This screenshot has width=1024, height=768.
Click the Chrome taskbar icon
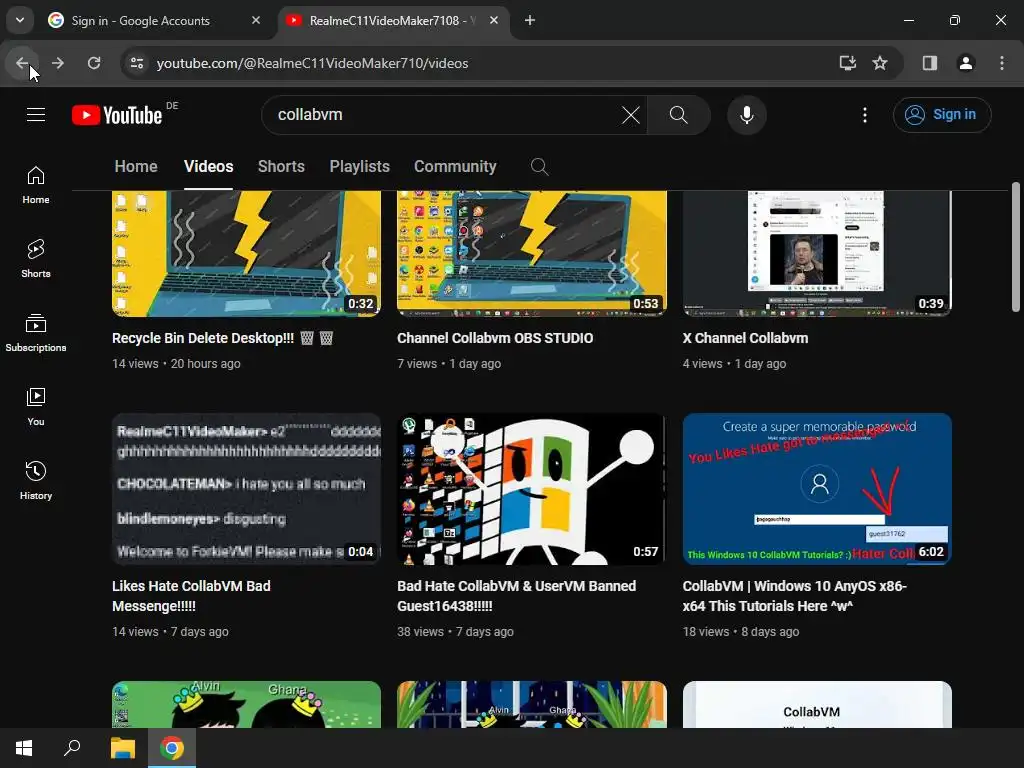[172, 748]
